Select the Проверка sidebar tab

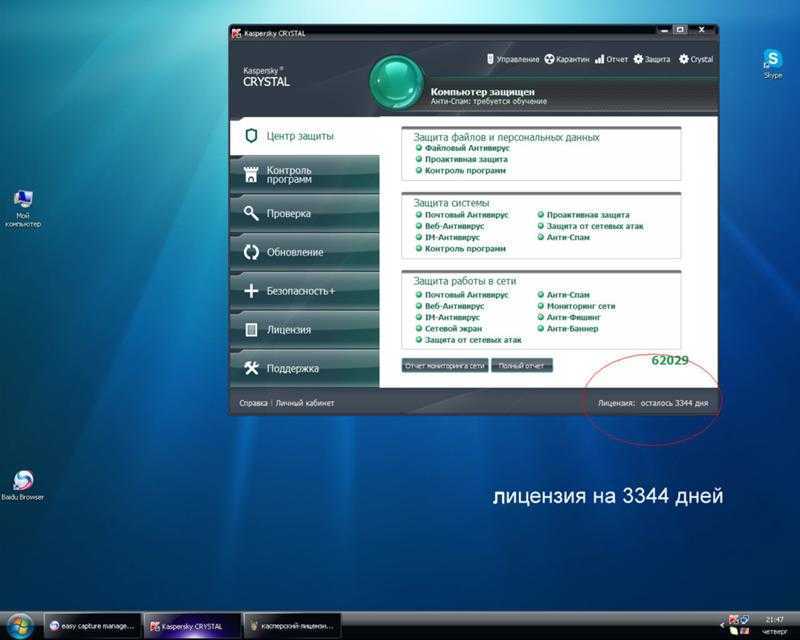click(x=305, y=213)
